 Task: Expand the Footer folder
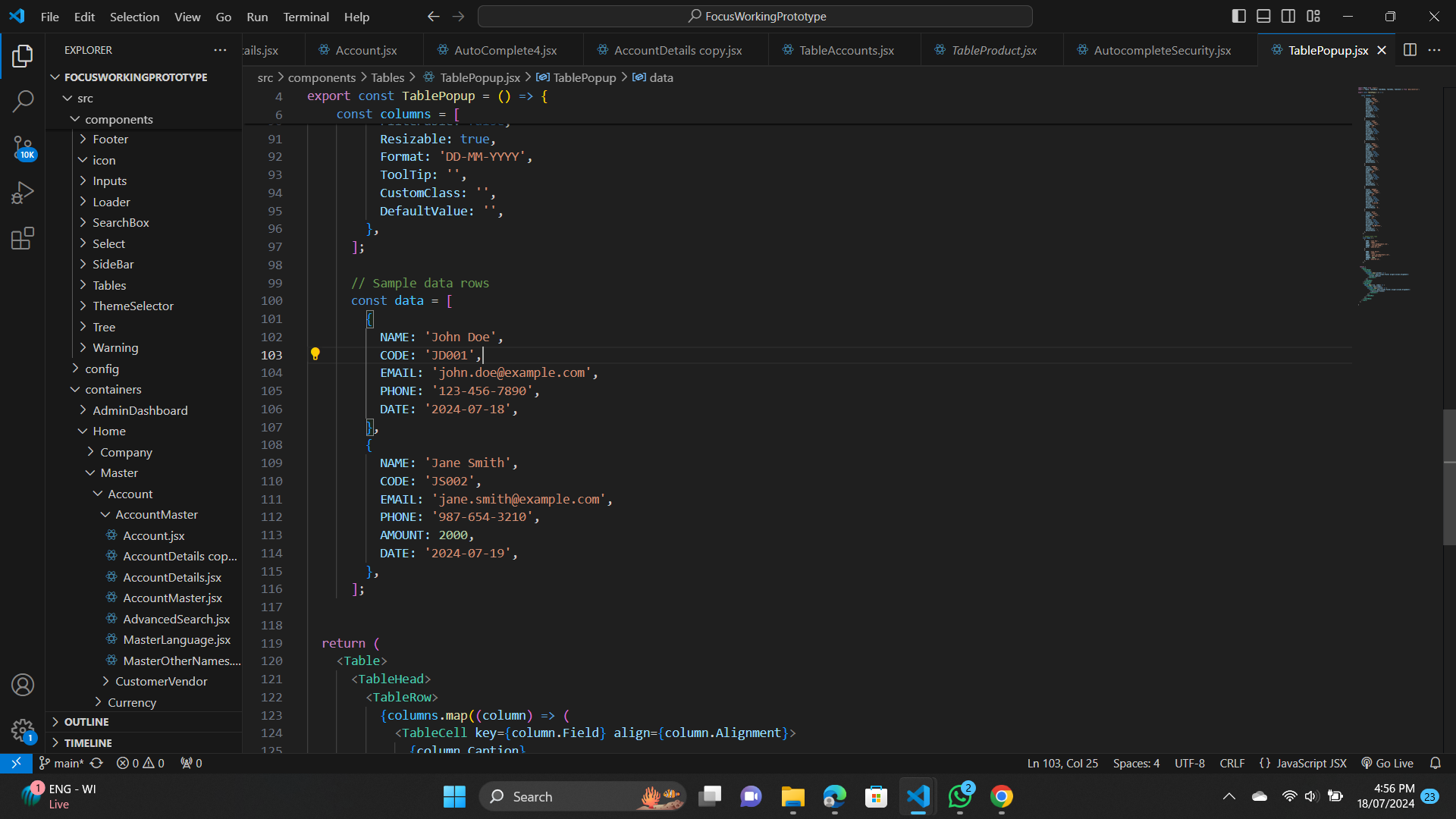(x=110, y=139)
